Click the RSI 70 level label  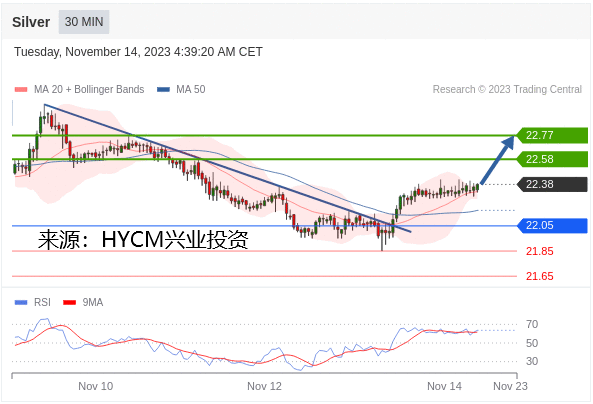coord(532,324)
